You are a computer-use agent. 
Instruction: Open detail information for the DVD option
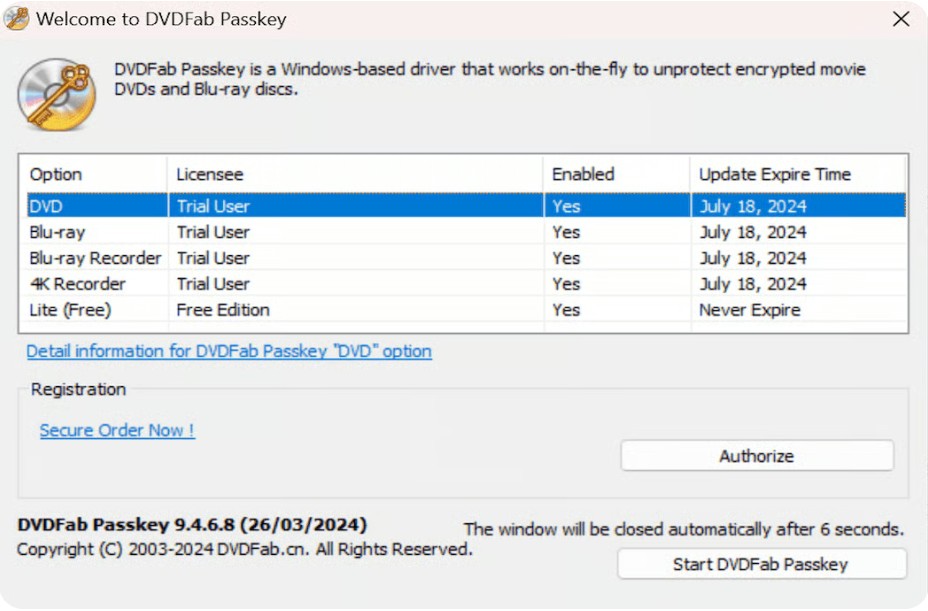pyautogui.click(x=227, y=351)
